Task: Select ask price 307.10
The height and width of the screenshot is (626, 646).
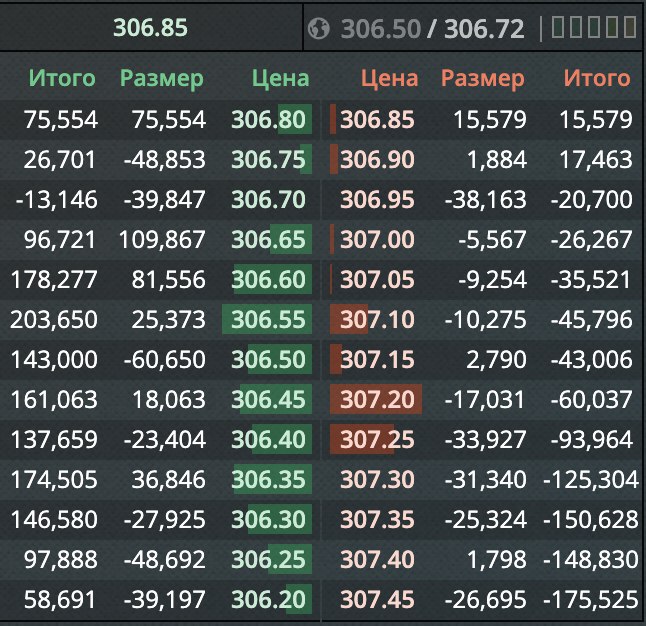Action: pos(377,319)
